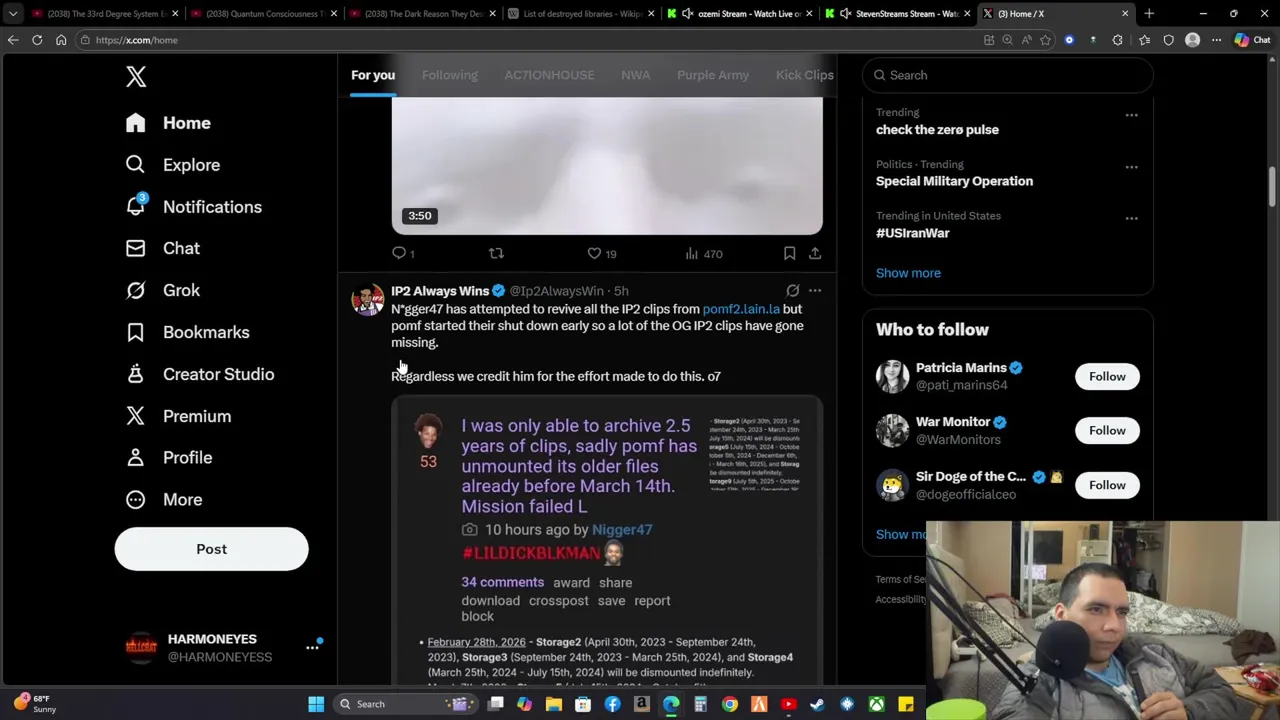This screenshot has width=1280, height=720.
Task: Launch Steam from taskbar
Action: 817,704
